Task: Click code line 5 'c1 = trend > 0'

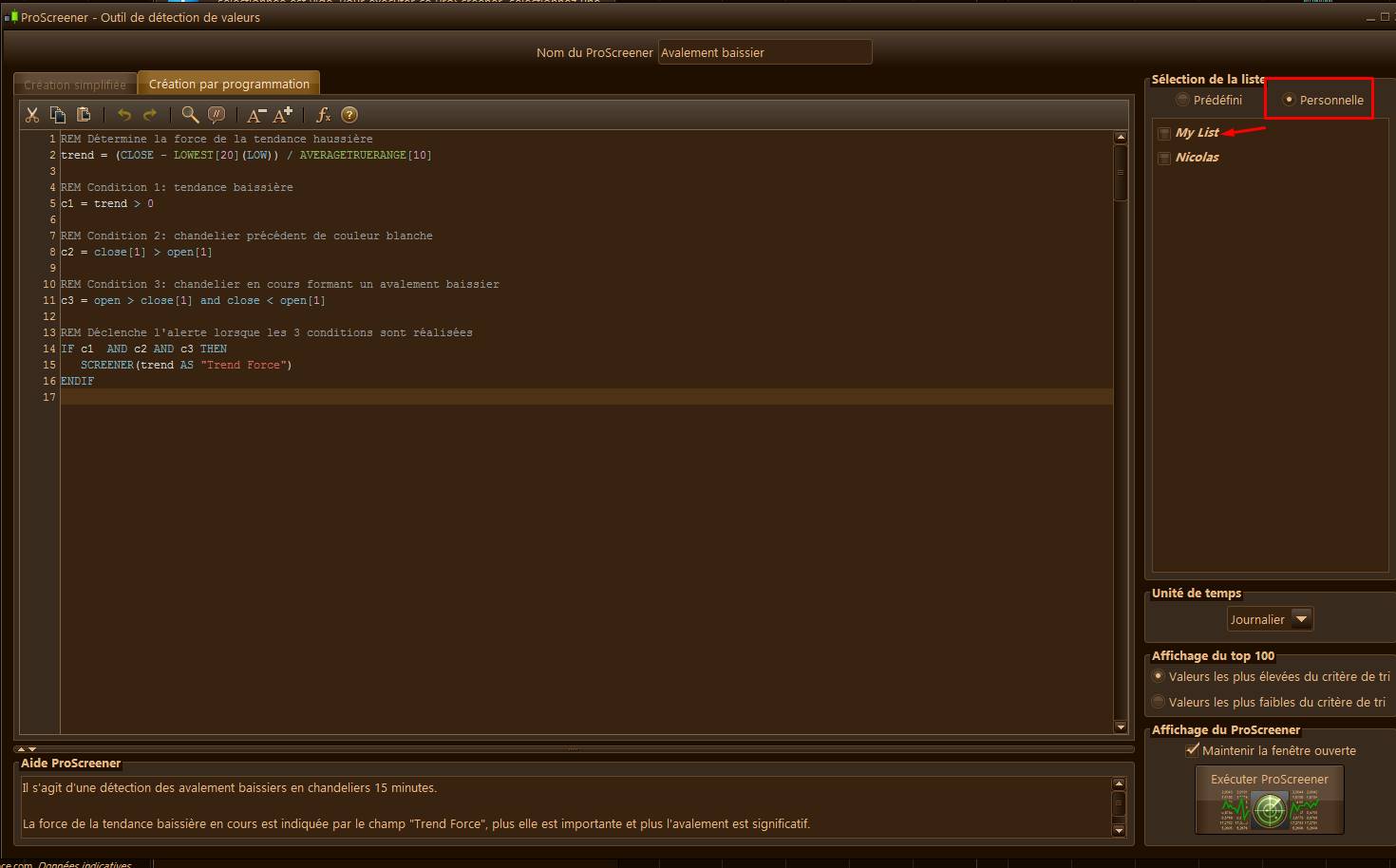Action: (x=107, y=203)
